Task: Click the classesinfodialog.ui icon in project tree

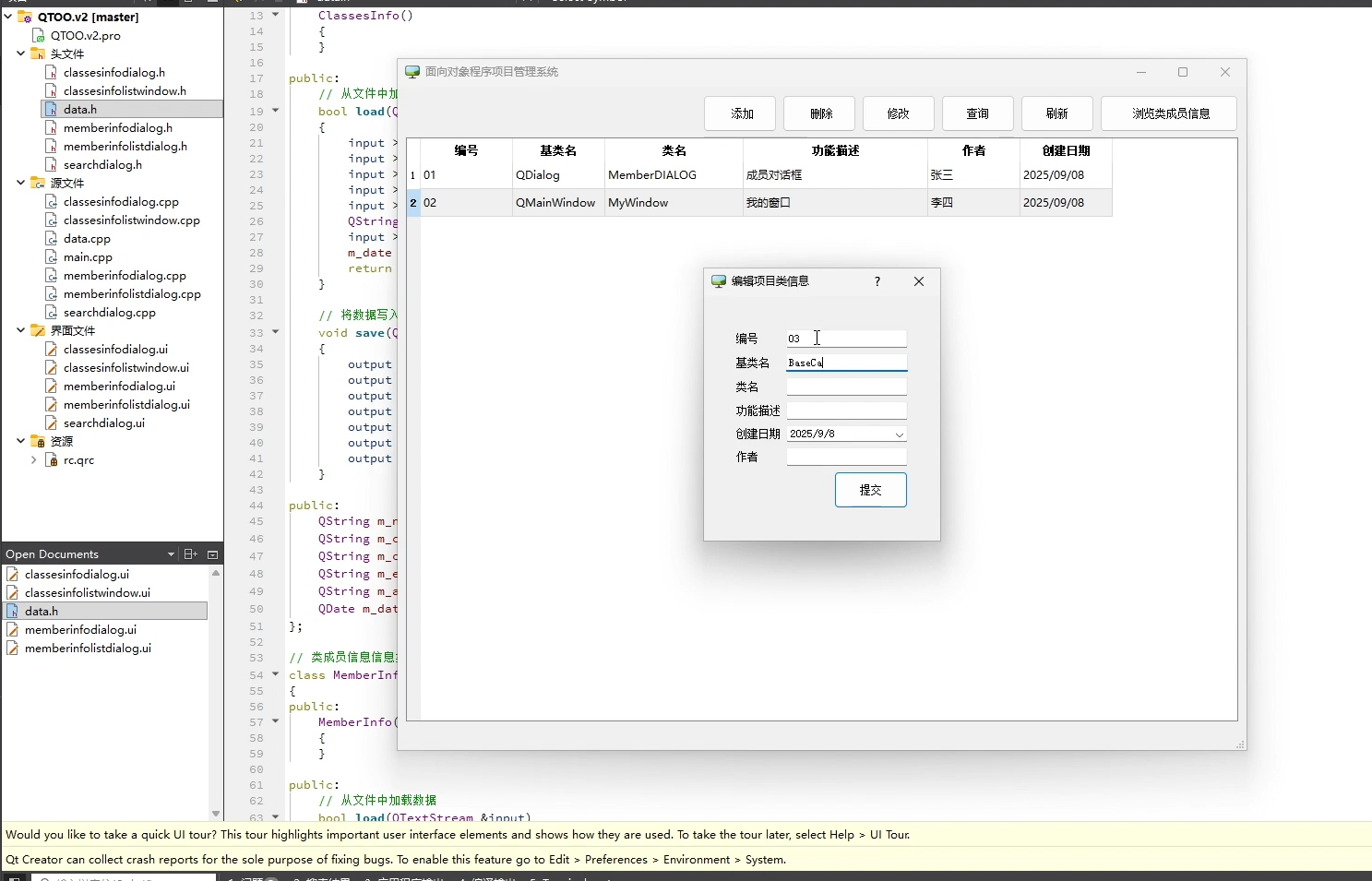Action: pos(52,349)
